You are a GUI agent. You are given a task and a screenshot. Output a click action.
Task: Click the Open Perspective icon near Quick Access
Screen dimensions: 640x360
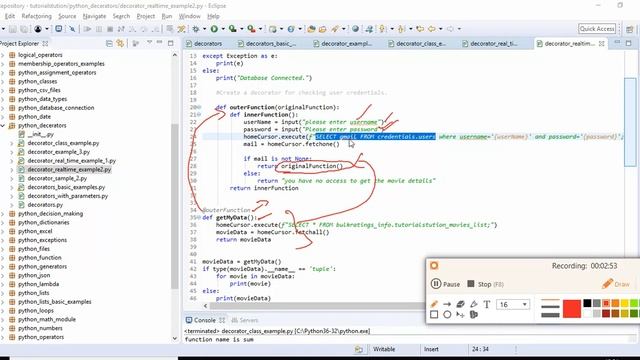click(x=629, y=29)
